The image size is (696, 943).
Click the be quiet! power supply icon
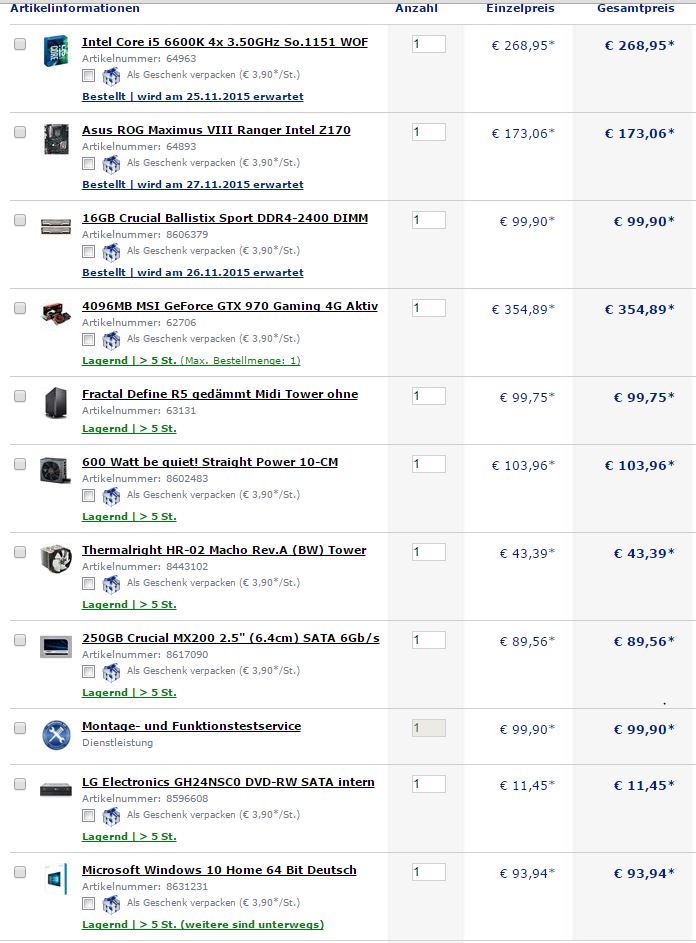pyautogui.click(x=55, y=470)
